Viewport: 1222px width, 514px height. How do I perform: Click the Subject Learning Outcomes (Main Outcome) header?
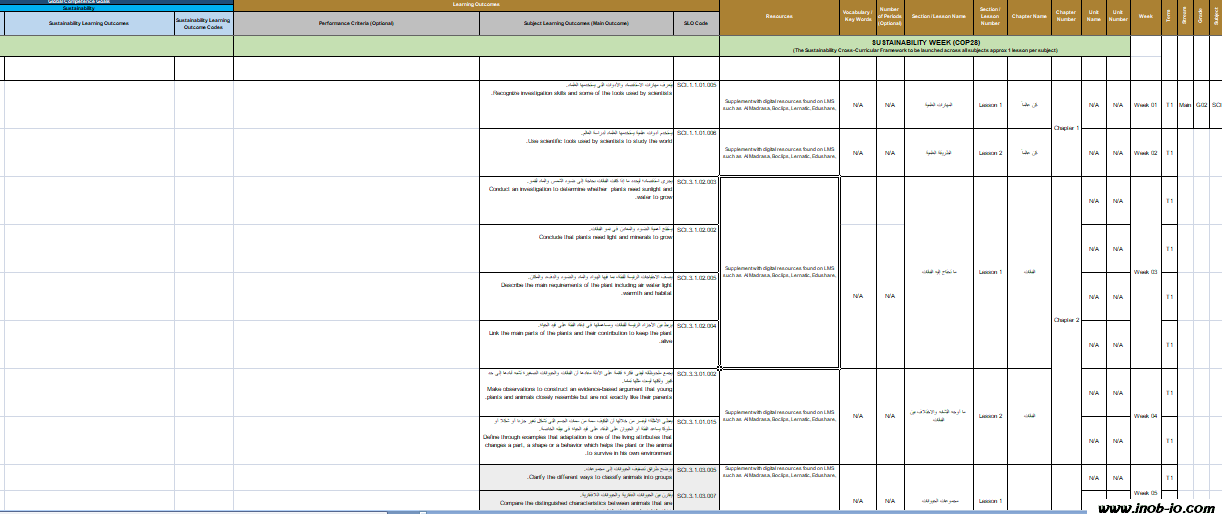575,21
